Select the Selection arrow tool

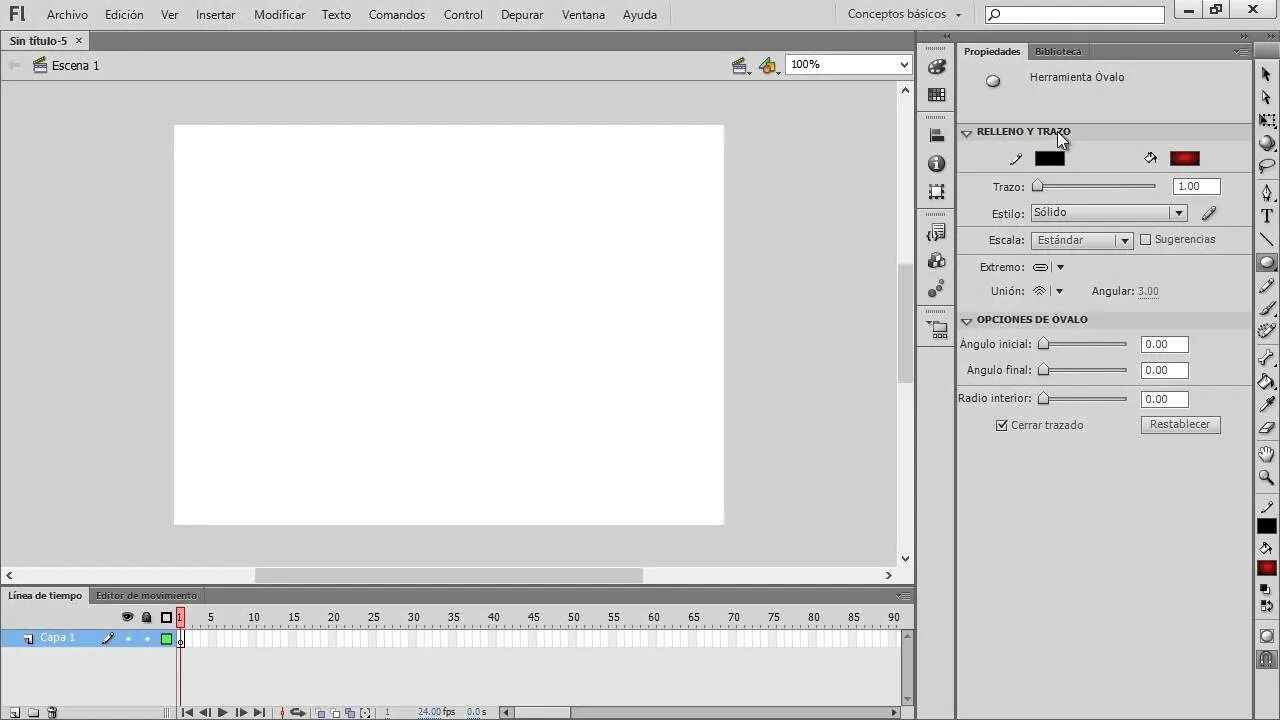1266,74
